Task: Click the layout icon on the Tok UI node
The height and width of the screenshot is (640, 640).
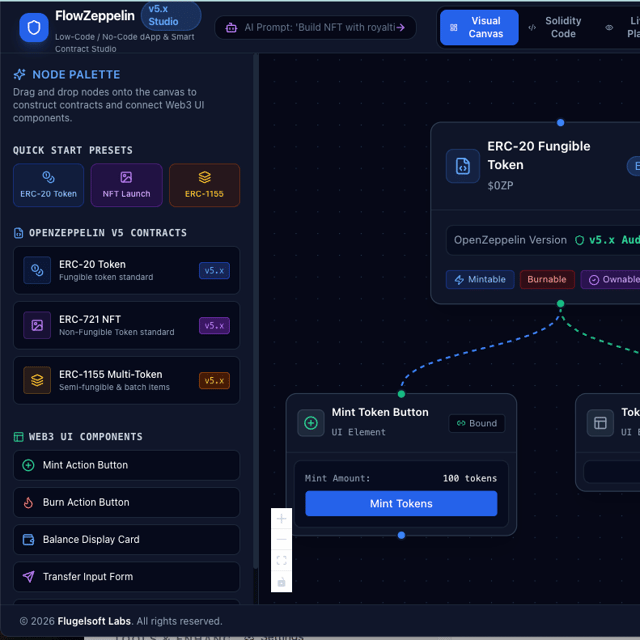Action: (x=600, y=423)
